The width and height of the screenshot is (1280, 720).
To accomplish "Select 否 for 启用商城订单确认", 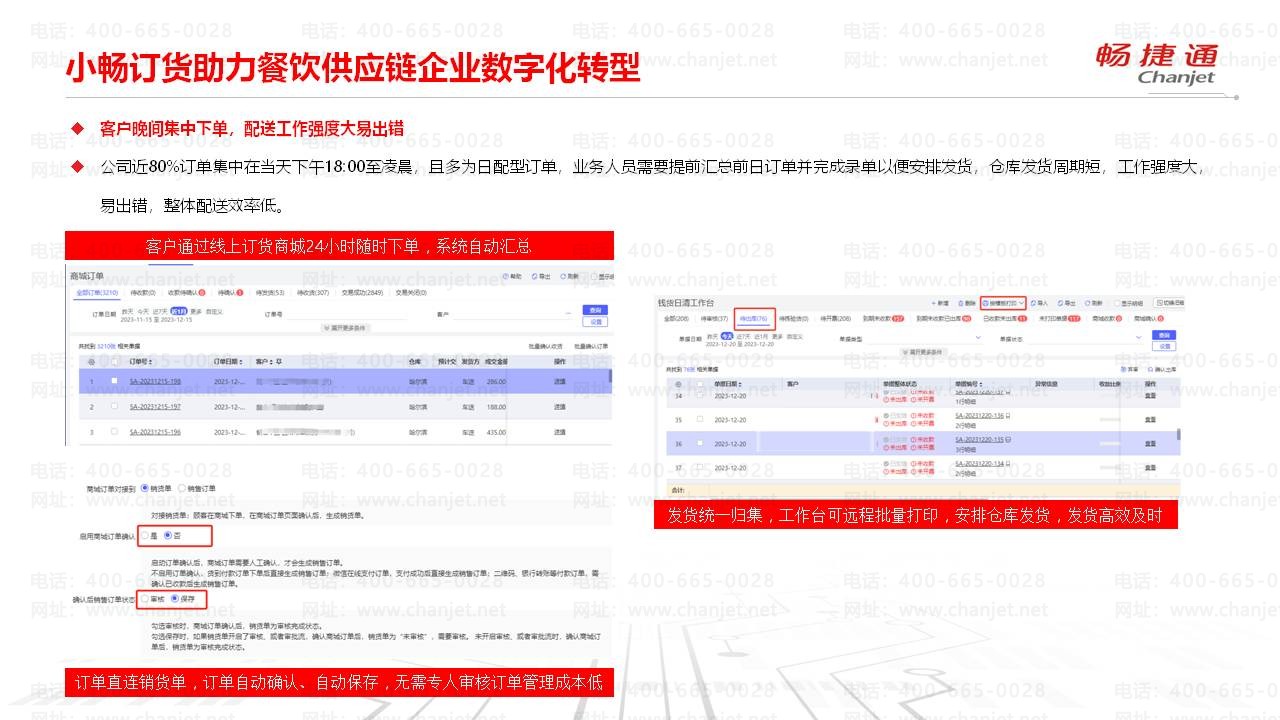I will [168, 536].
